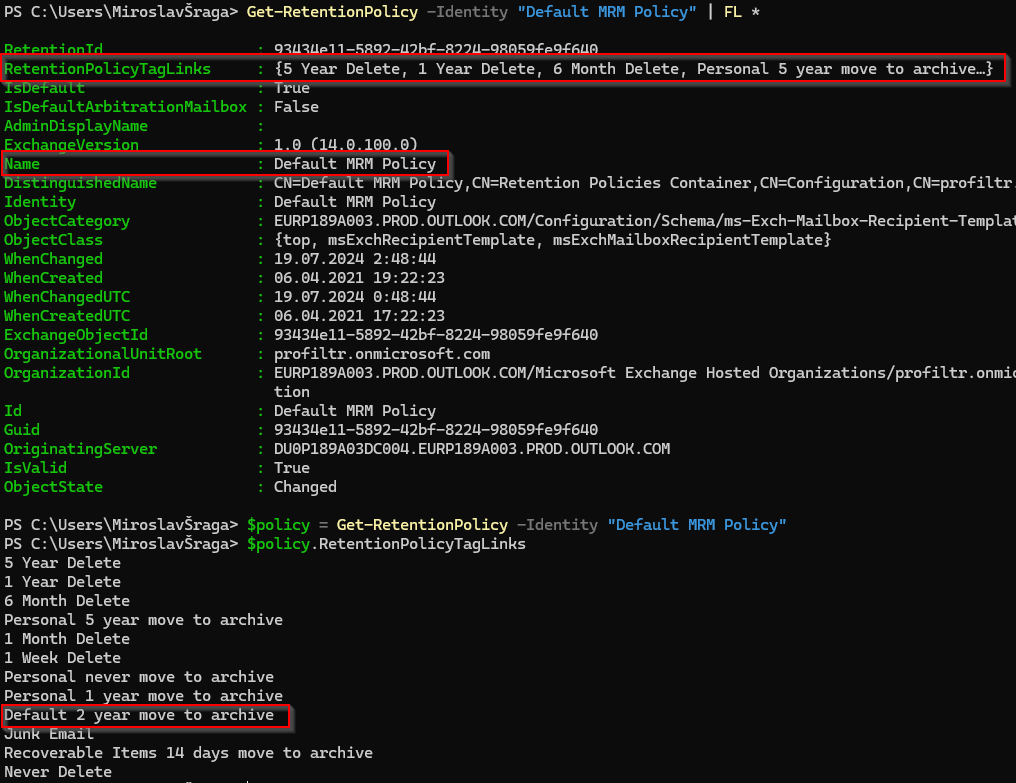Click the 'Junk Email' output line
1016x783 pixels.
tap(49, 734)
